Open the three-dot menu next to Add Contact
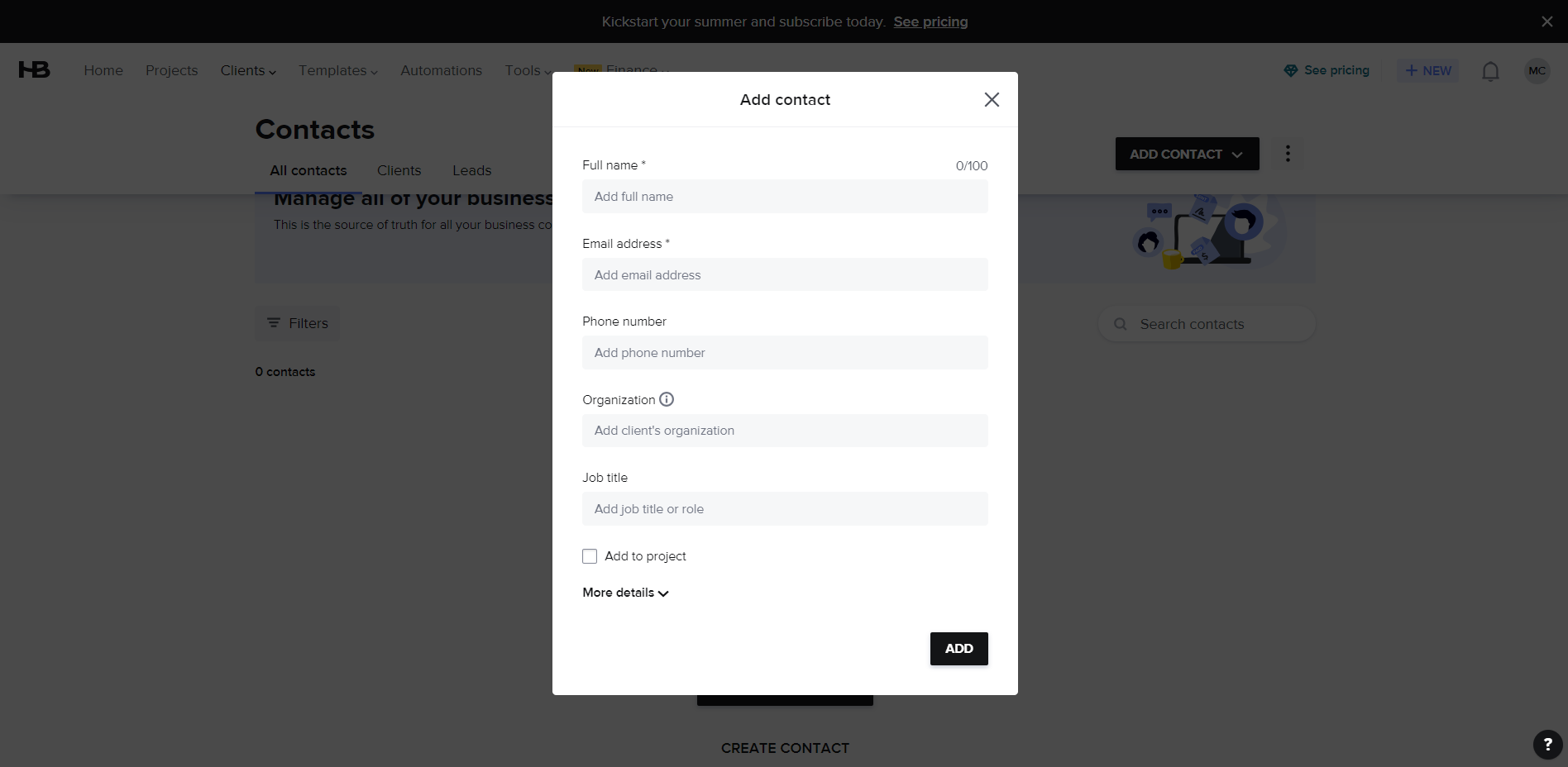 [1287, 154]
